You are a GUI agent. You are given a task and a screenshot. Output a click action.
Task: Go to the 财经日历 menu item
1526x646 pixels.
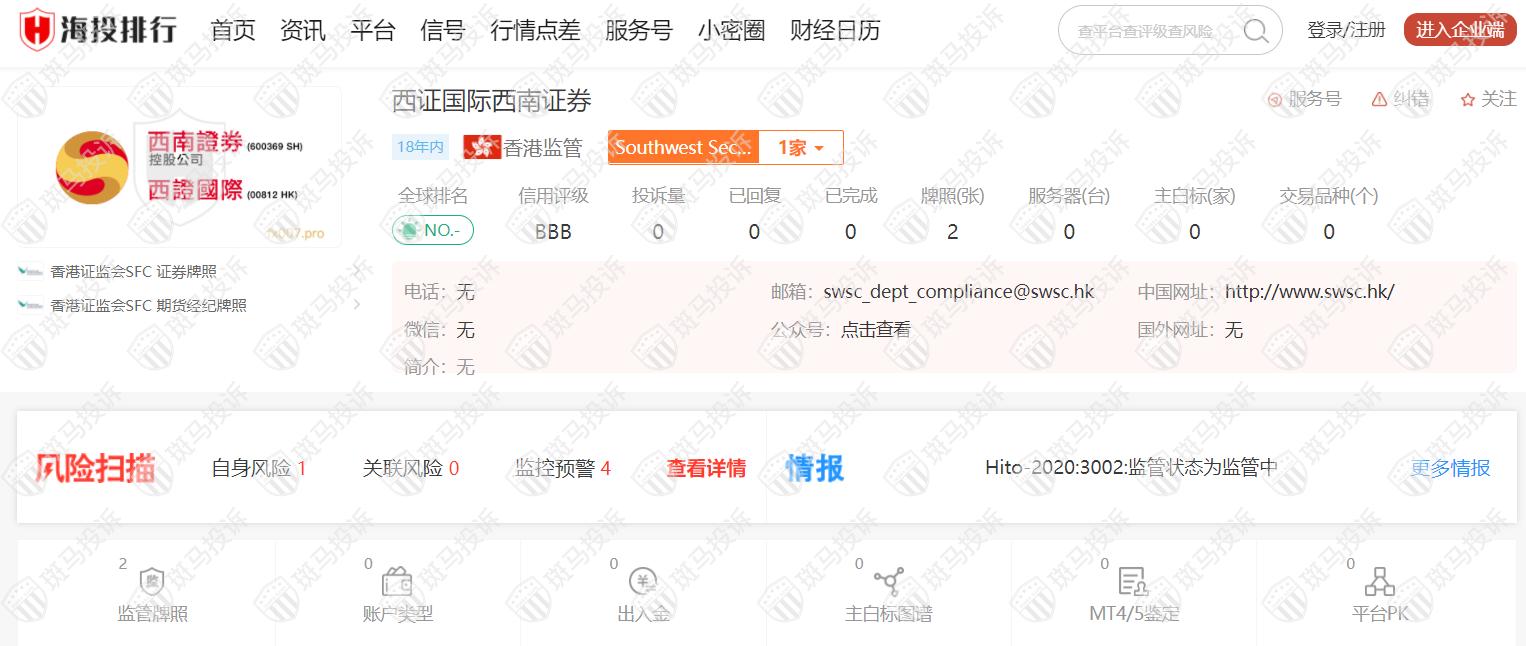835,30
